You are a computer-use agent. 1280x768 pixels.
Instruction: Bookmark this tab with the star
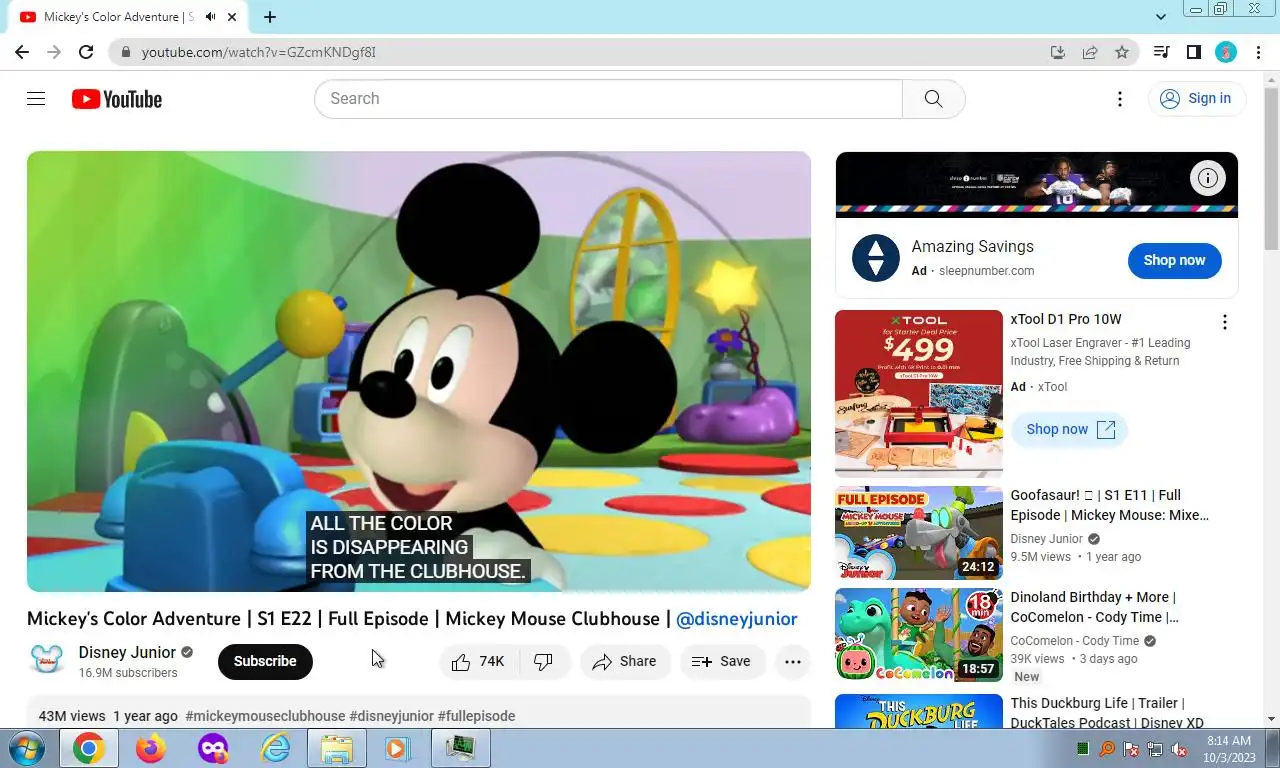(x=1122, y=52)
